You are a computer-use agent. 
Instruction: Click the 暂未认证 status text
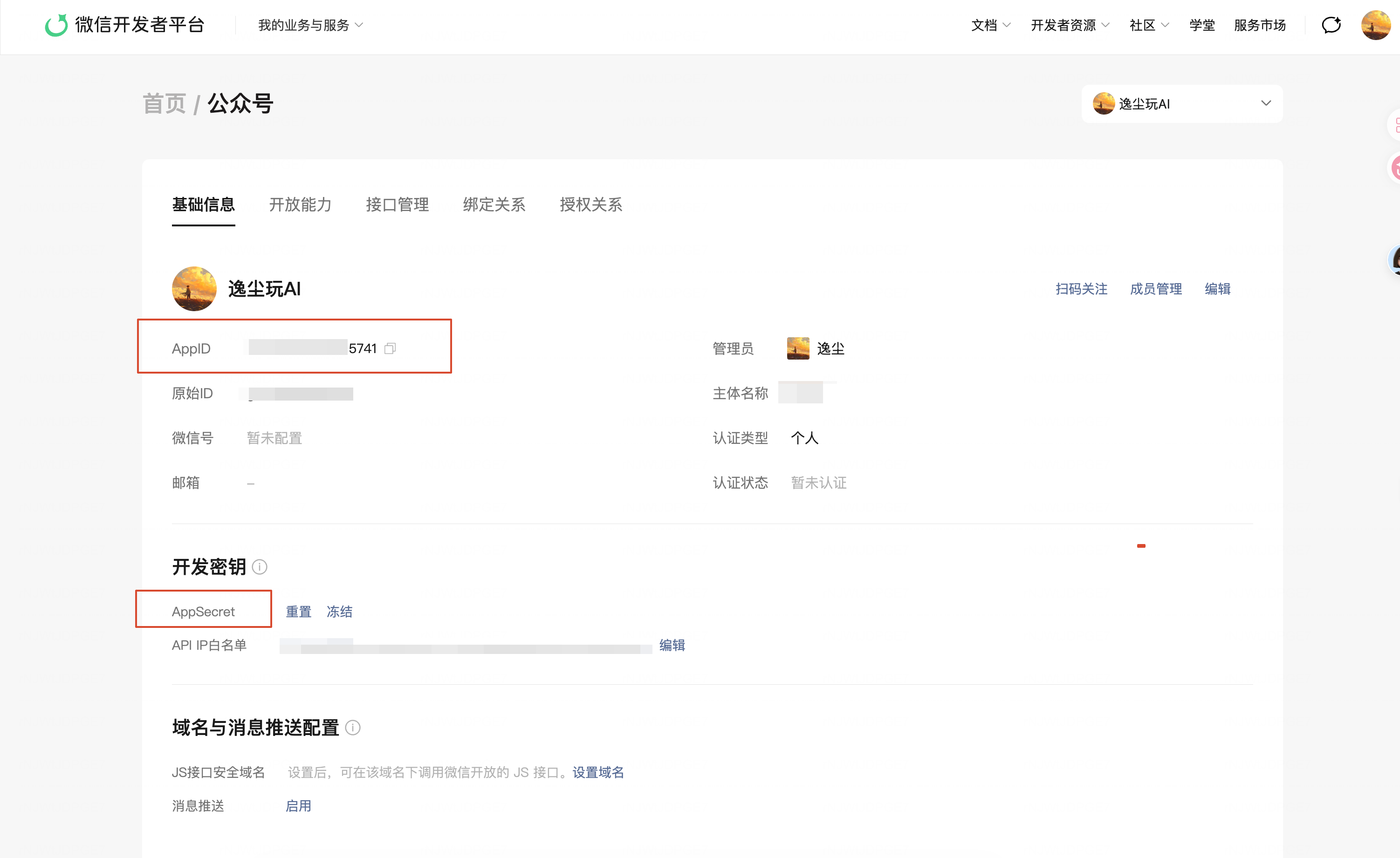pos(819,483)
